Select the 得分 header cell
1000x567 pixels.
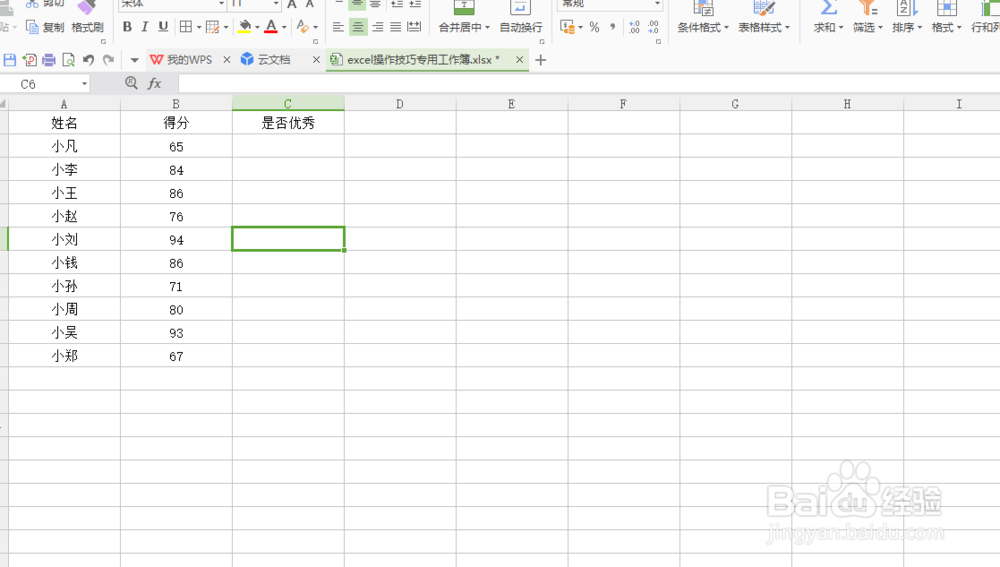click(x=176, y=122)
